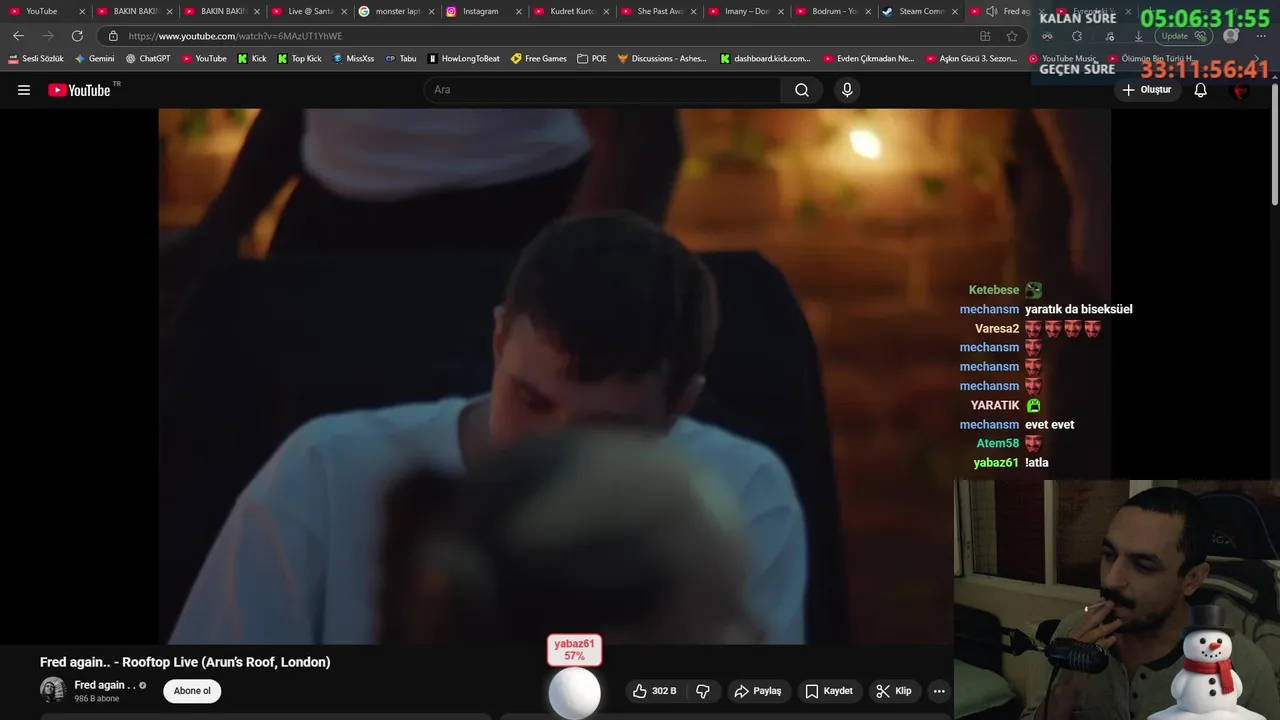Open the HowLongToBeat bookmark

[x=463, y=59]
